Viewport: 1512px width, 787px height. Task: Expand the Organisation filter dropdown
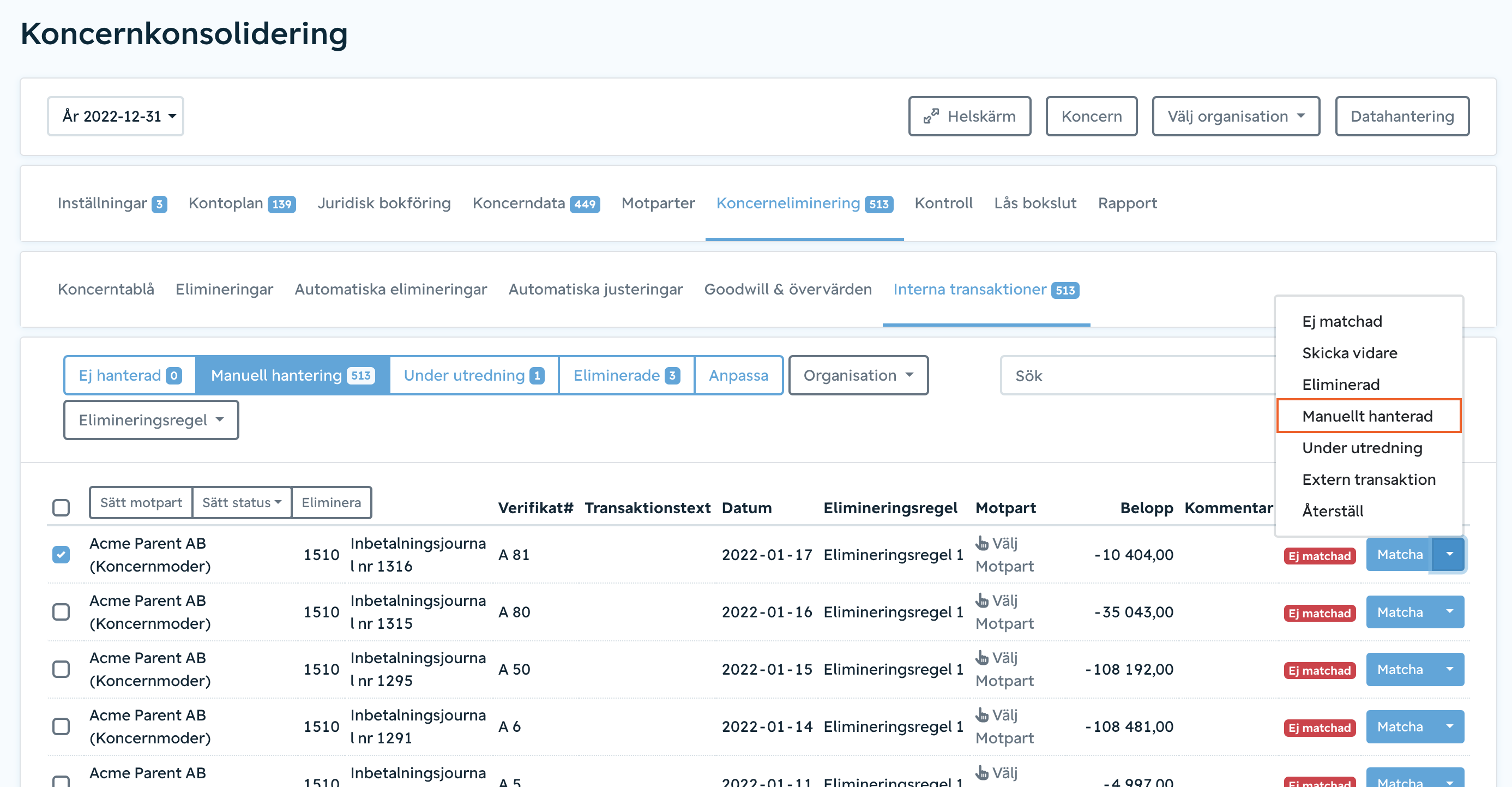[858, 375]
